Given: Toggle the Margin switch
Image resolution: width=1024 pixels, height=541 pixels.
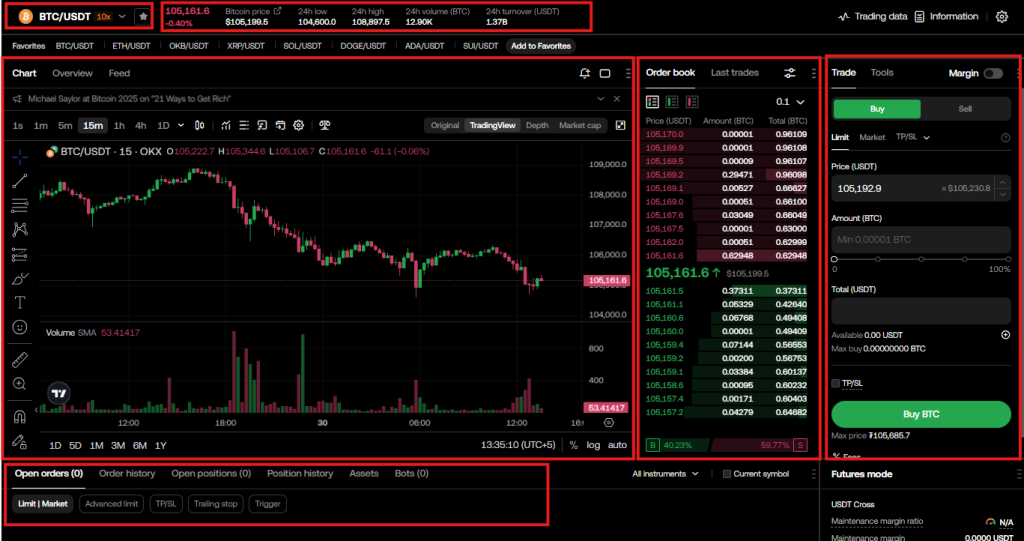Looking at the screenshot, I should (993, 73).
